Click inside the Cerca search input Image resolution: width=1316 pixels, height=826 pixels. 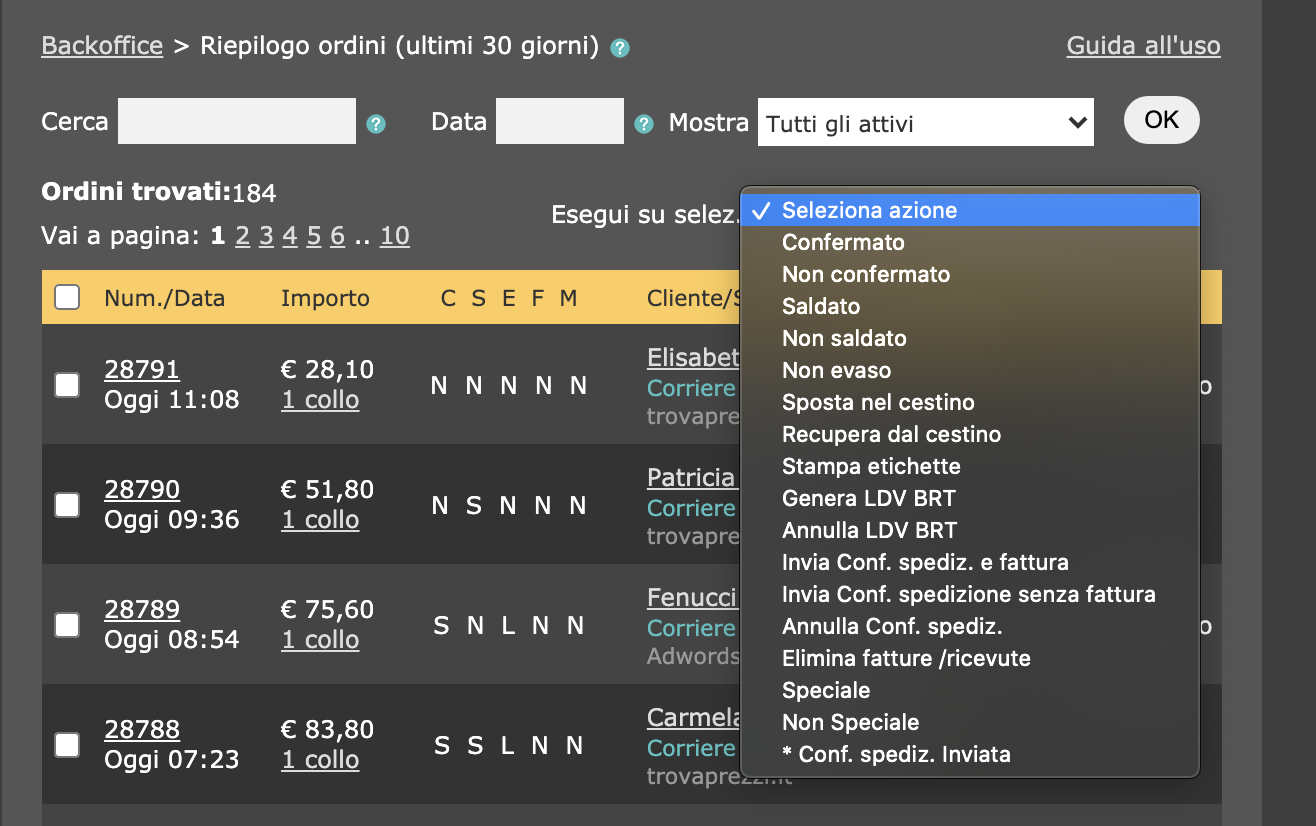pyautogui.click(x=236, y=120)
